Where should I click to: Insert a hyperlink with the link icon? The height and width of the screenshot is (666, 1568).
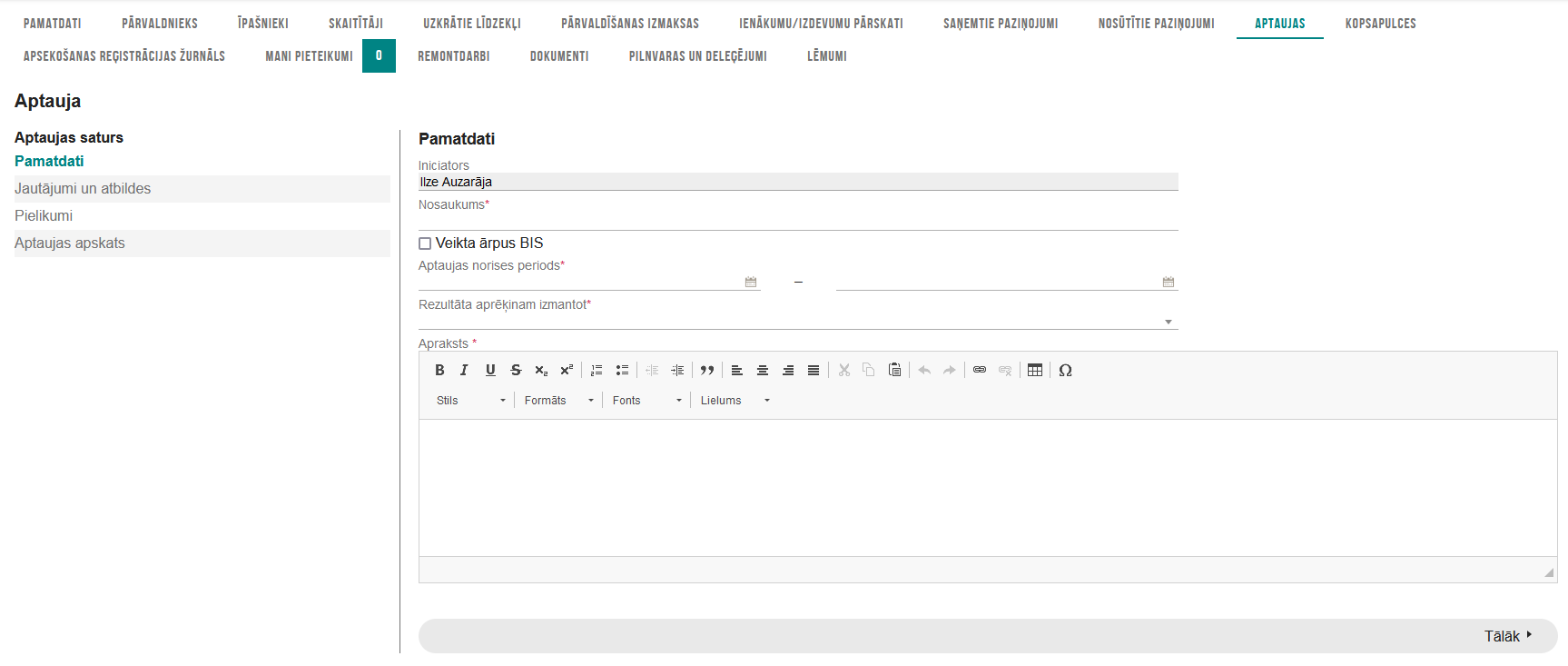click(980, 370)
